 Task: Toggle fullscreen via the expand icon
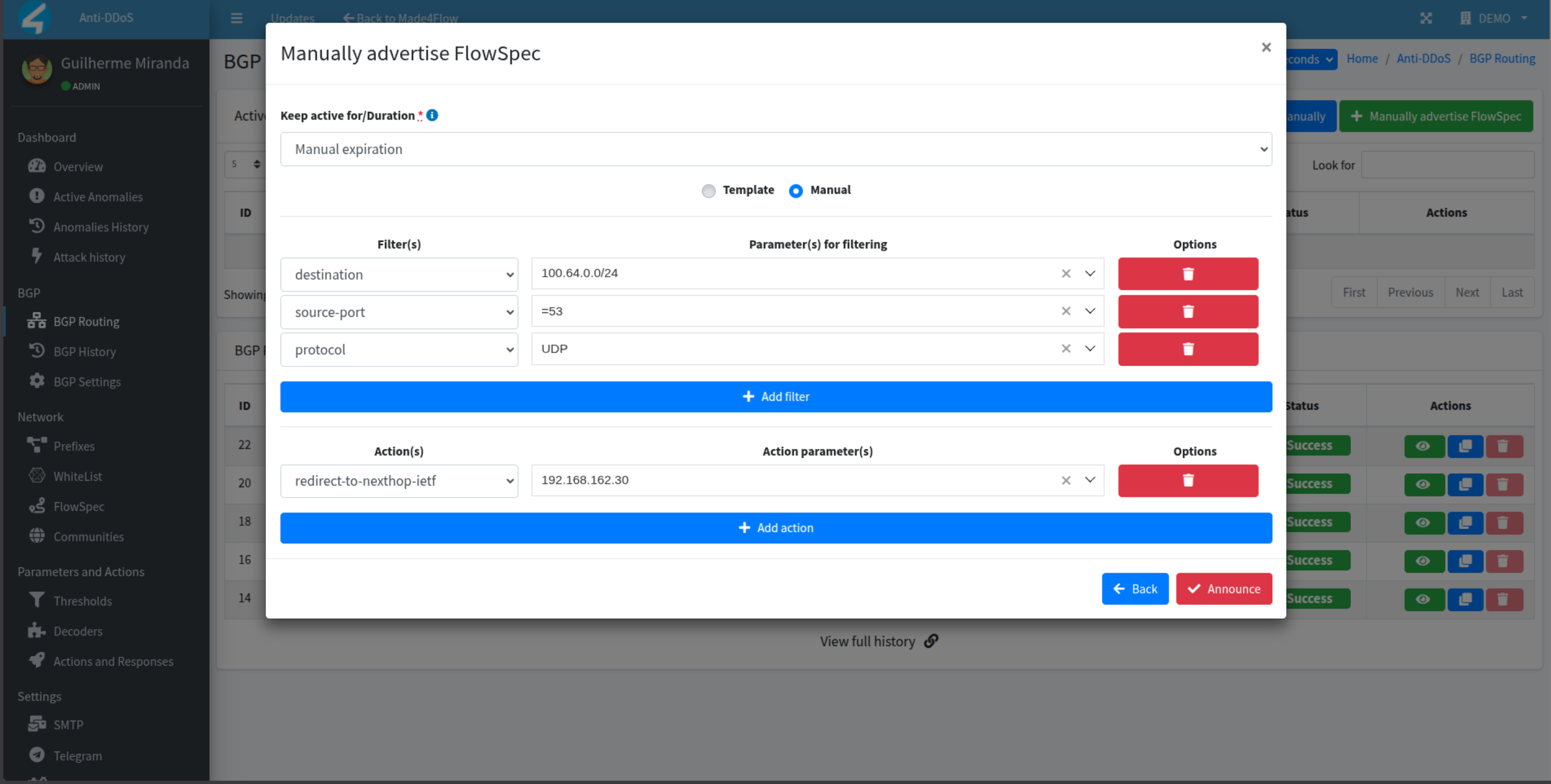point(1426,18)
